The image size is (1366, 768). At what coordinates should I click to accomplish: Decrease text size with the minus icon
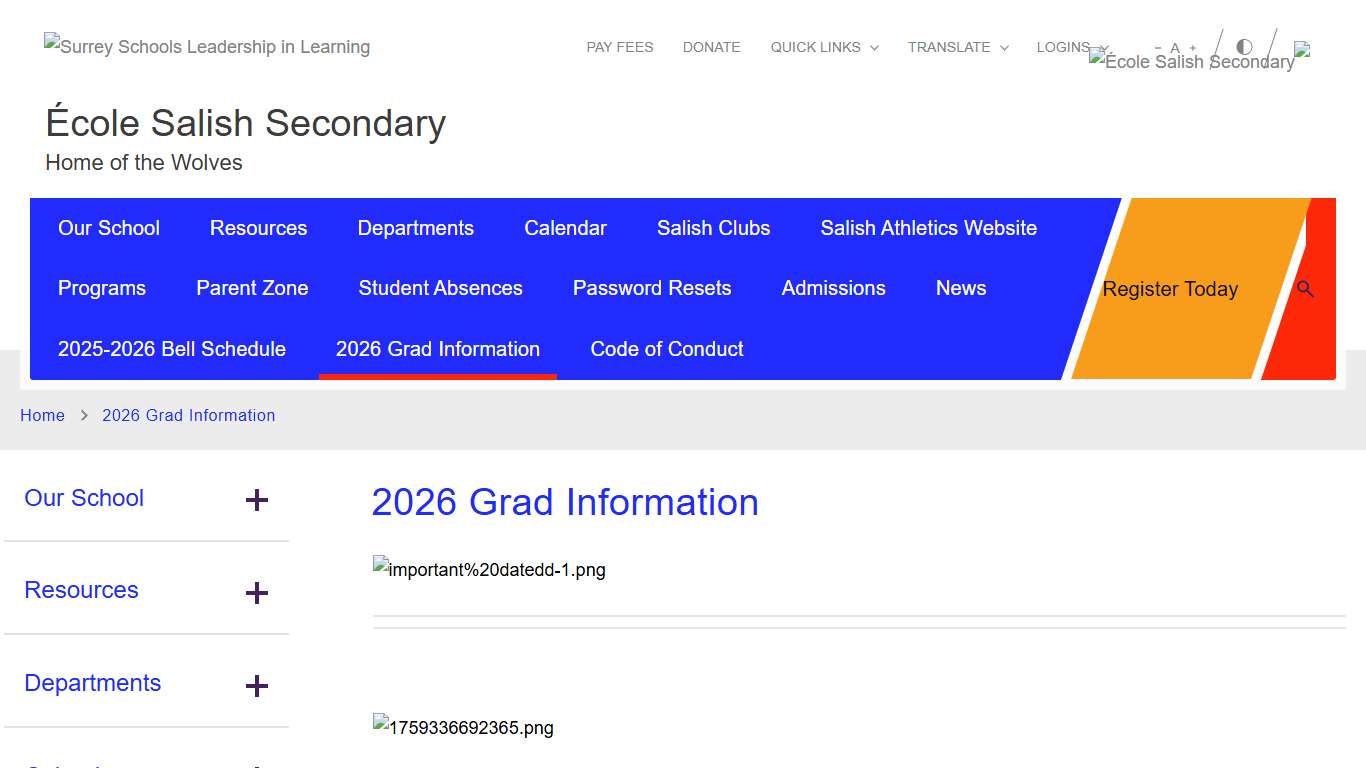(x=1156, y=47)
